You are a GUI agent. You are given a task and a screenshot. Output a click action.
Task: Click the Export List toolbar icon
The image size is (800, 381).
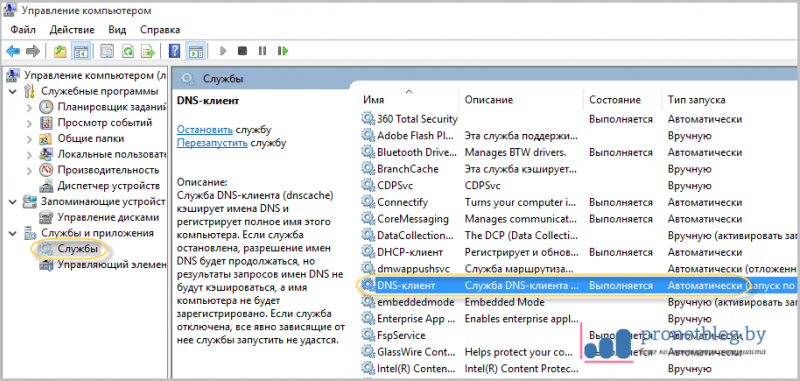coord(148,51)
